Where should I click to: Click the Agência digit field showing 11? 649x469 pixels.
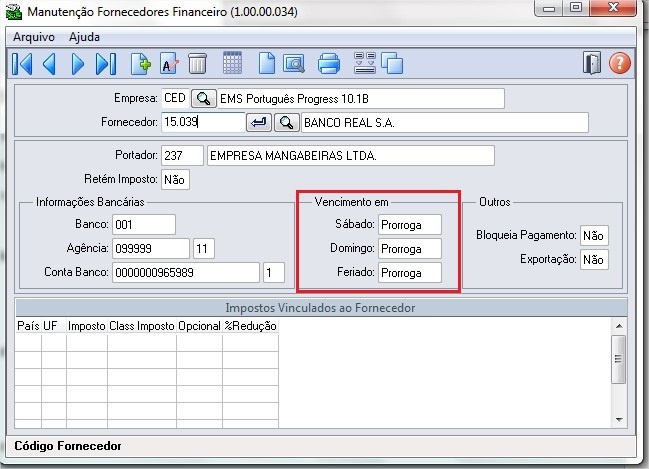204,249
